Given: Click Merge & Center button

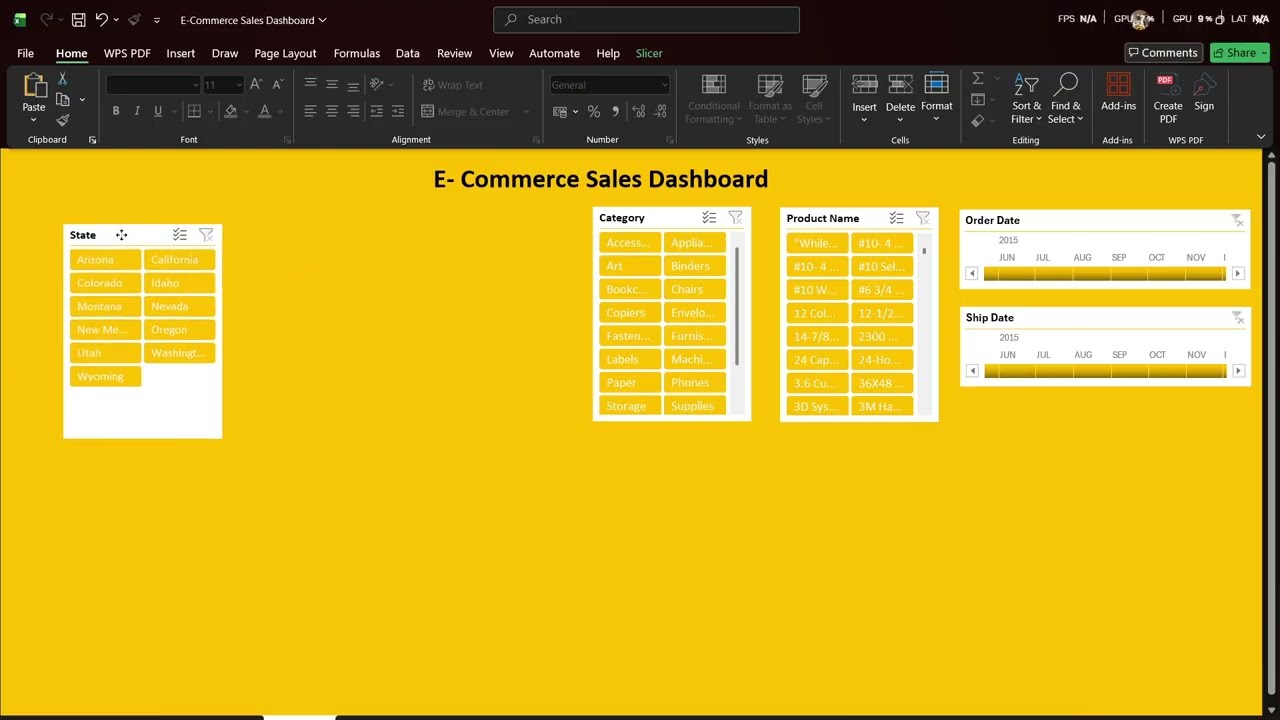Looking at the screenshot, I should point(466,112).
